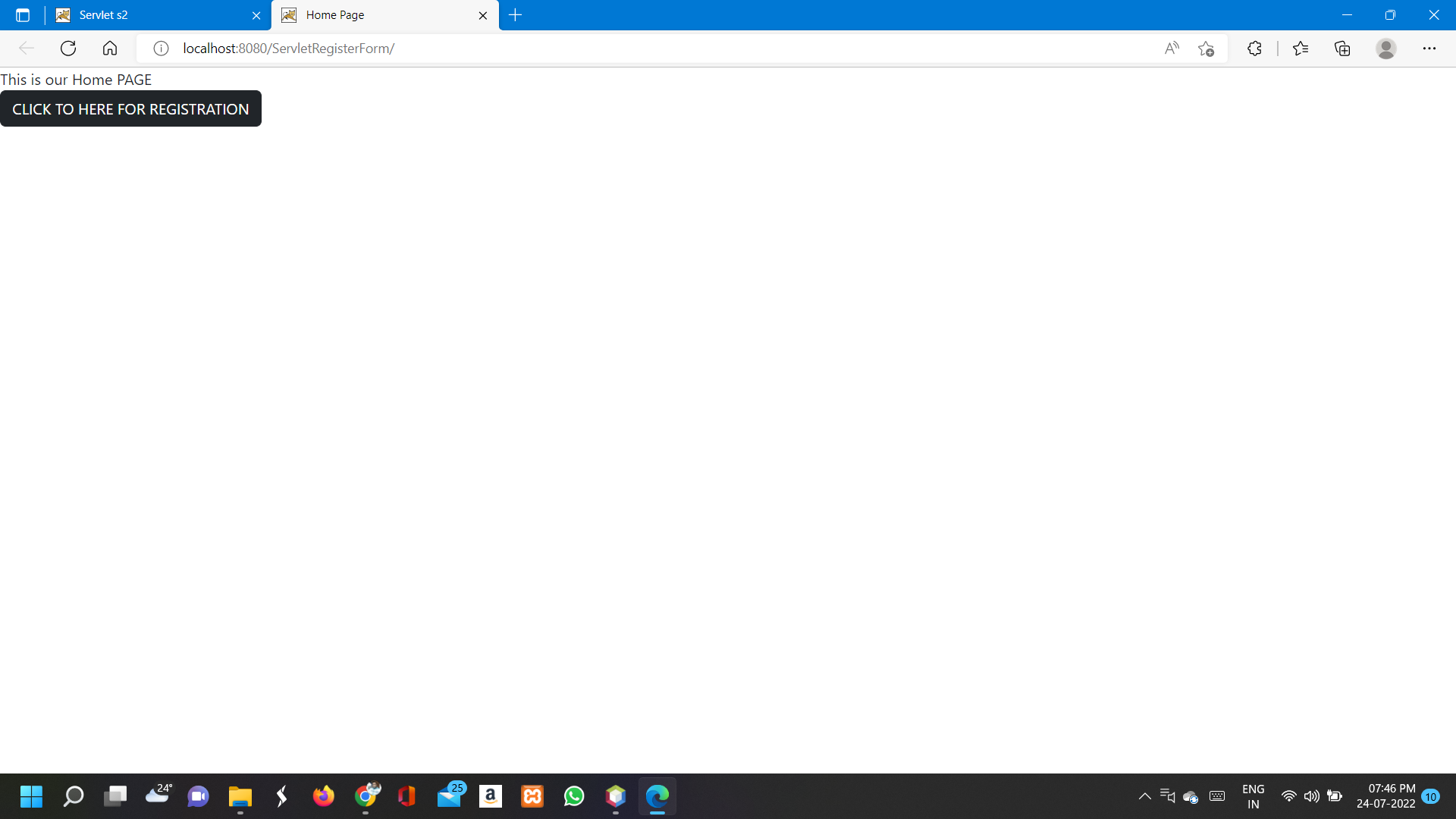Screen dimensions: 1456x819
Task: Open Task View on the taskbar
Action: pos(115,796)
